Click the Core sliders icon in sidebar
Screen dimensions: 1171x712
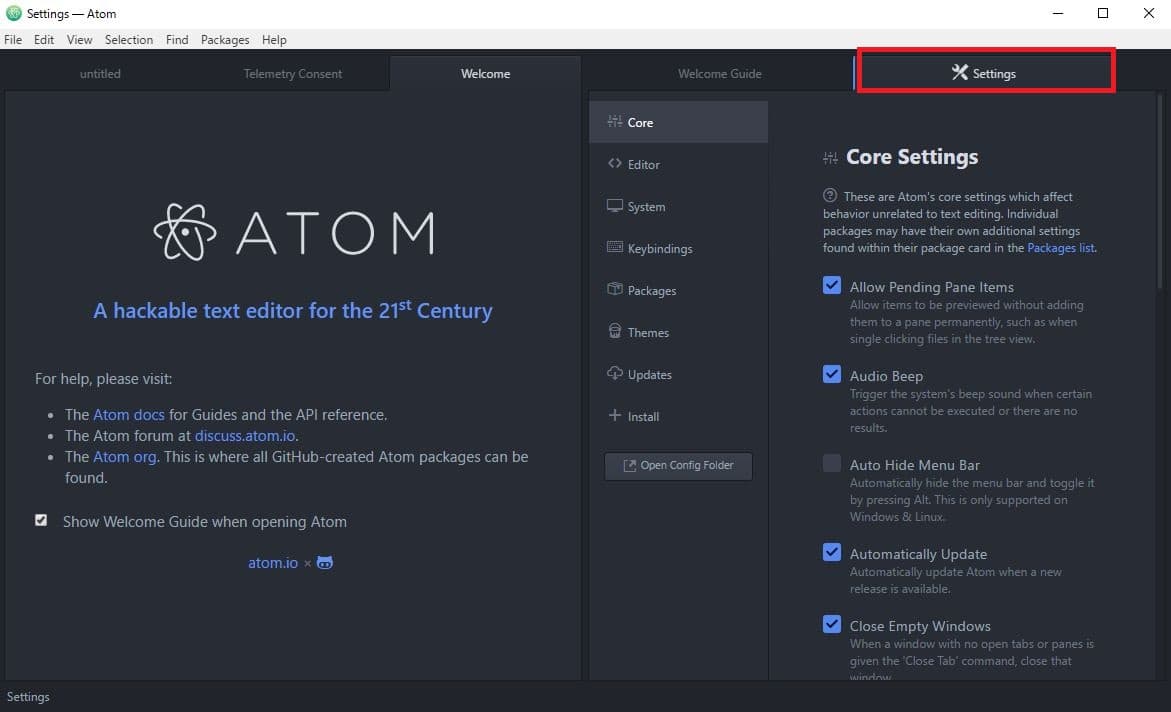tap(614, 122)
